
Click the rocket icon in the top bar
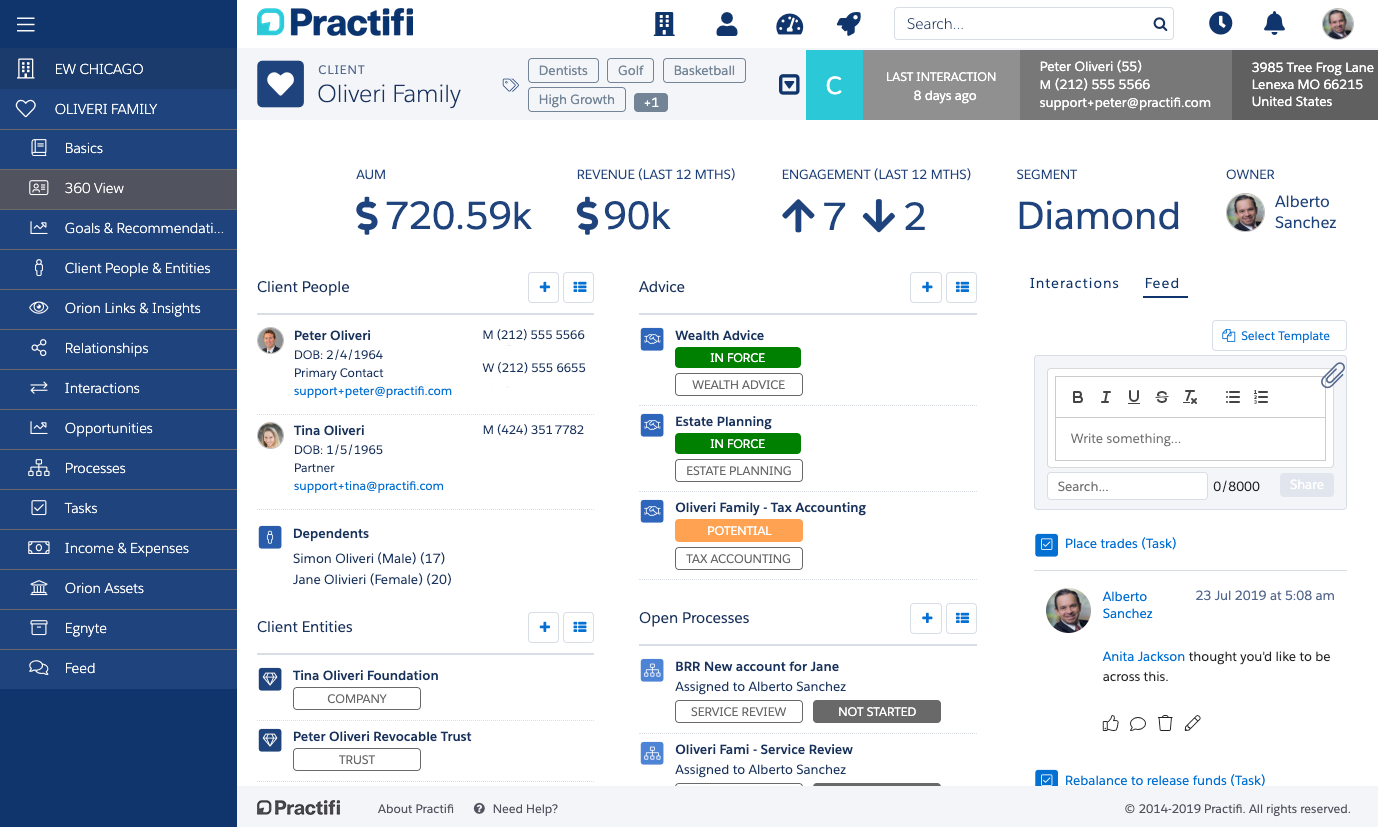point(851,23)
